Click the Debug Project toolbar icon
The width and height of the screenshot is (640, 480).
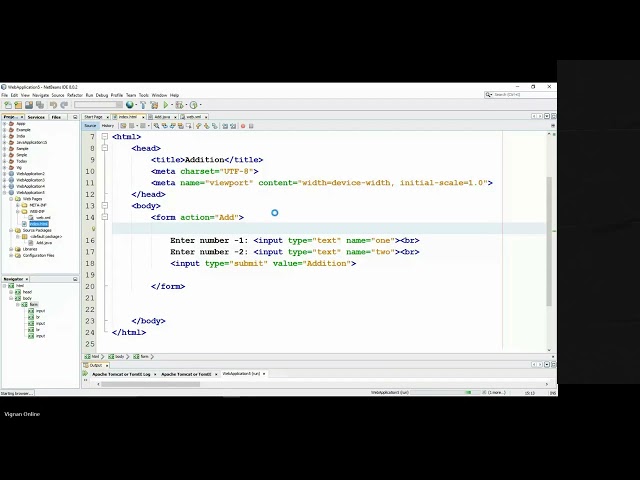click(x=179, y=105)
